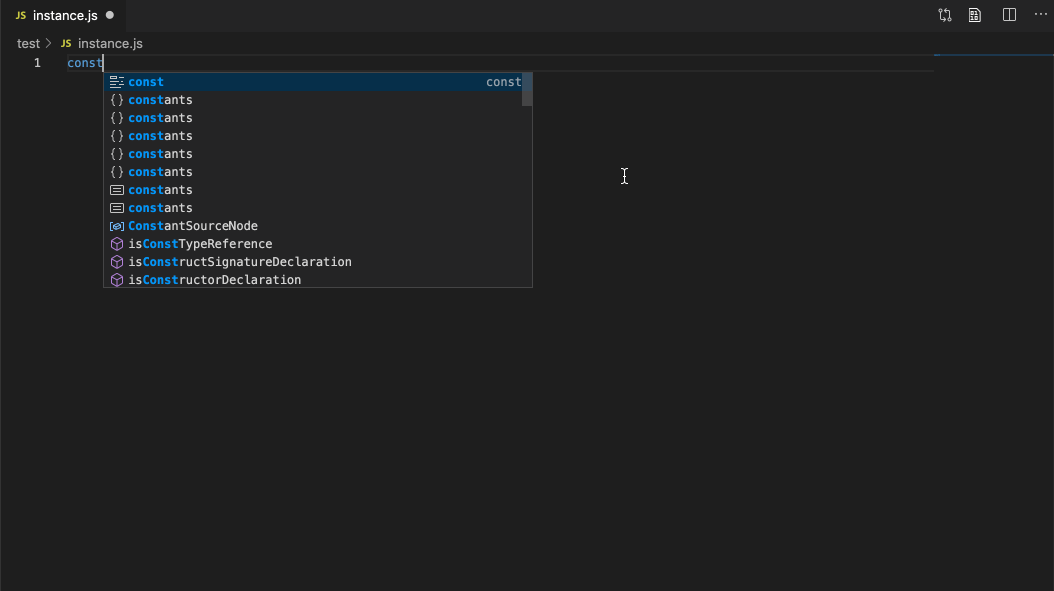
Task: Split the editor to the right
Action: coord(1009,15)
